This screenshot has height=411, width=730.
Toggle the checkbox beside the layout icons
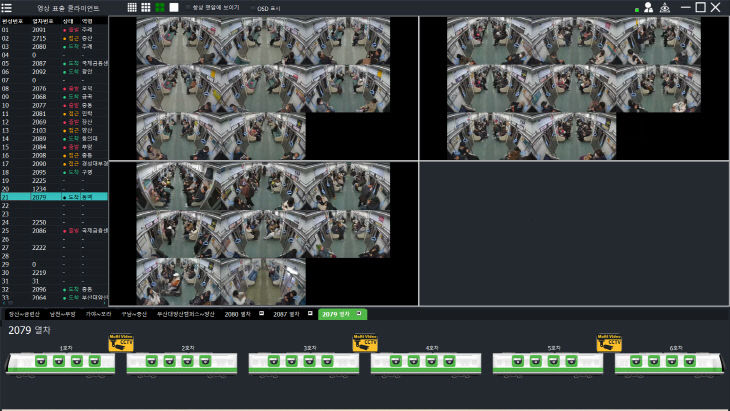coord(187,7)
